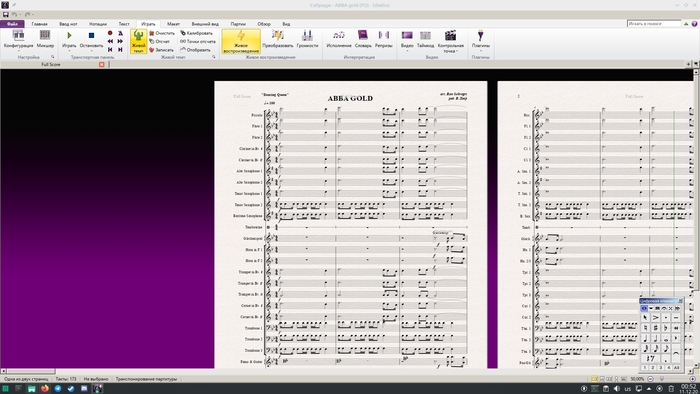Jump the playback line to score start

pyautogui.click(x=110, y=50)
